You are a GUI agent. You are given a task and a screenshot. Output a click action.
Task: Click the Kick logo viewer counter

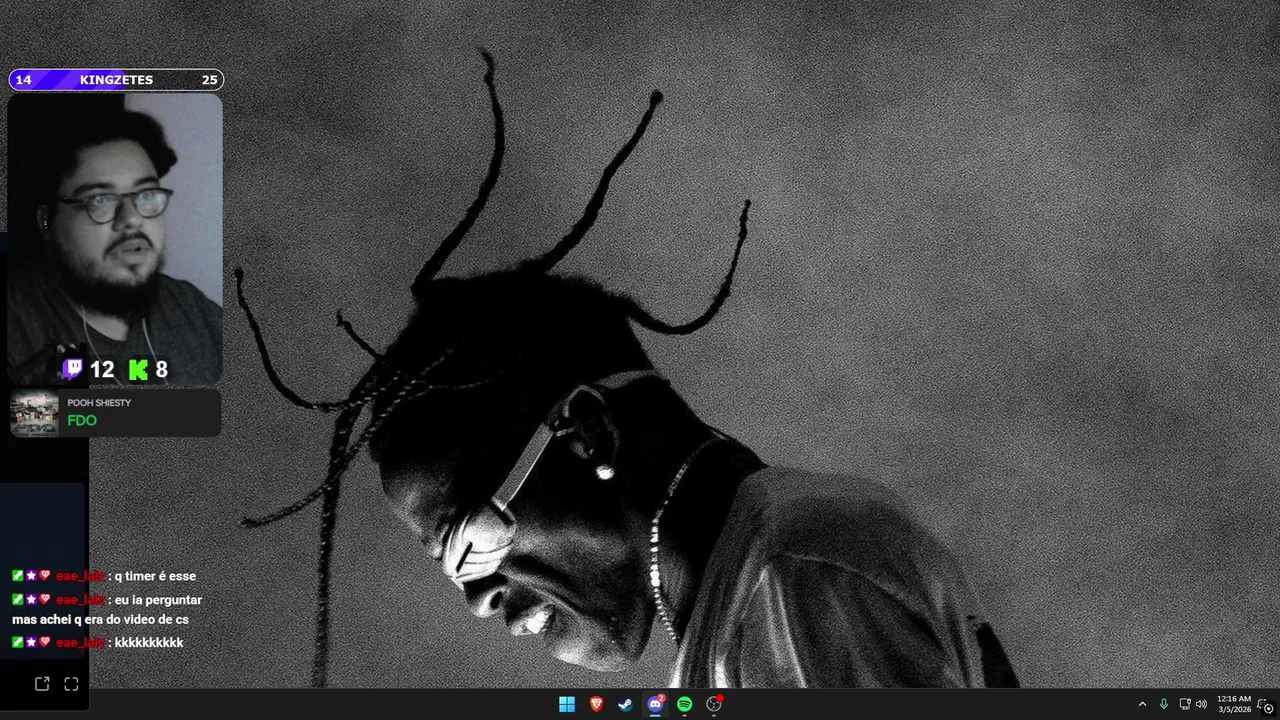point(138,370)
